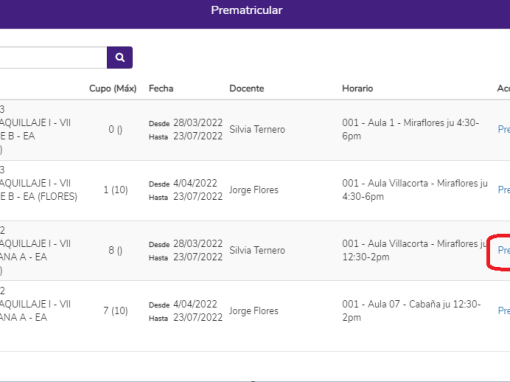The height and width of the screenshot is (382, 510).
Task: Click schedule Aula Villacorta ju 12:30-2pm
Action: (415, 250)
